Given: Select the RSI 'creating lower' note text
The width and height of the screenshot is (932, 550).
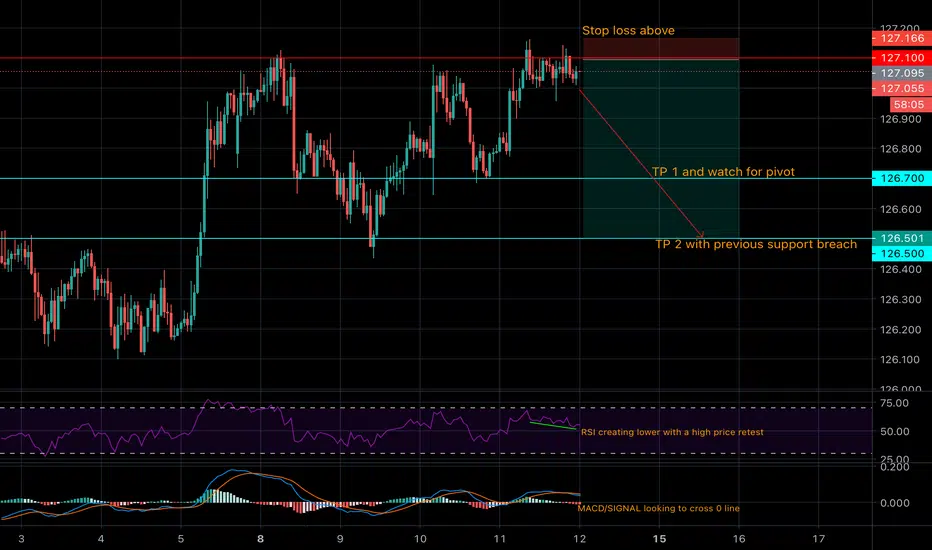Looking at the screenshot, I should (672, 432).
